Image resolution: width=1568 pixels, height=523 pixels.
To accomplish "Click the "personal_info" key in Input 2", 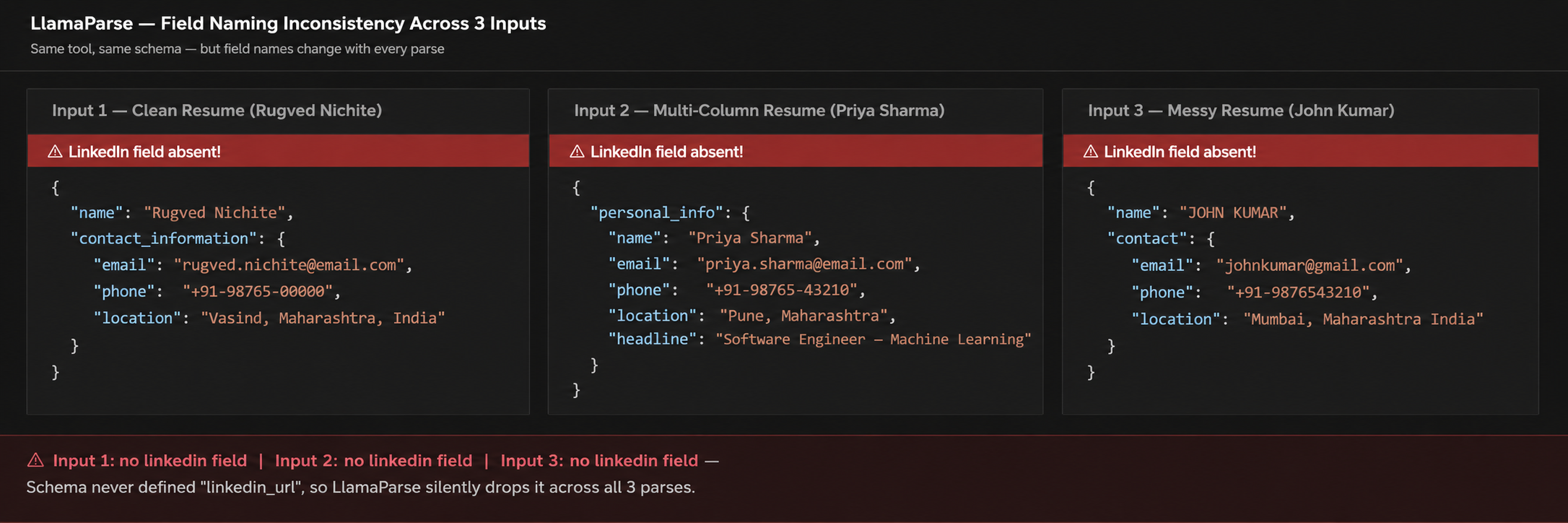I will (657, 212).
